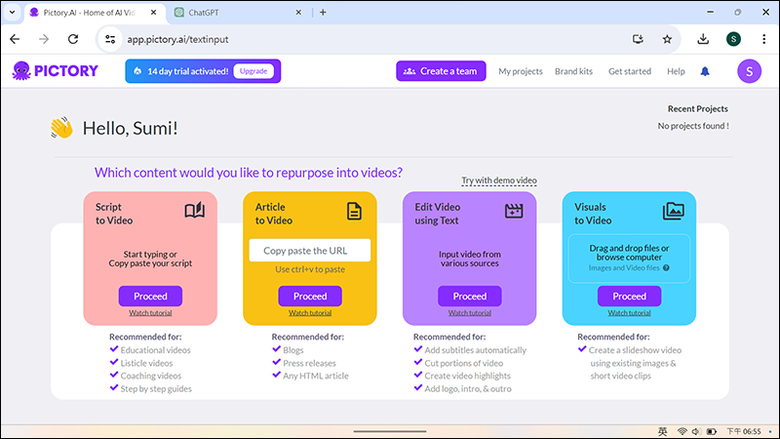Open the site information icon in address bar
The width and height of the screenshot is (780, 439).
coord(110,39)
